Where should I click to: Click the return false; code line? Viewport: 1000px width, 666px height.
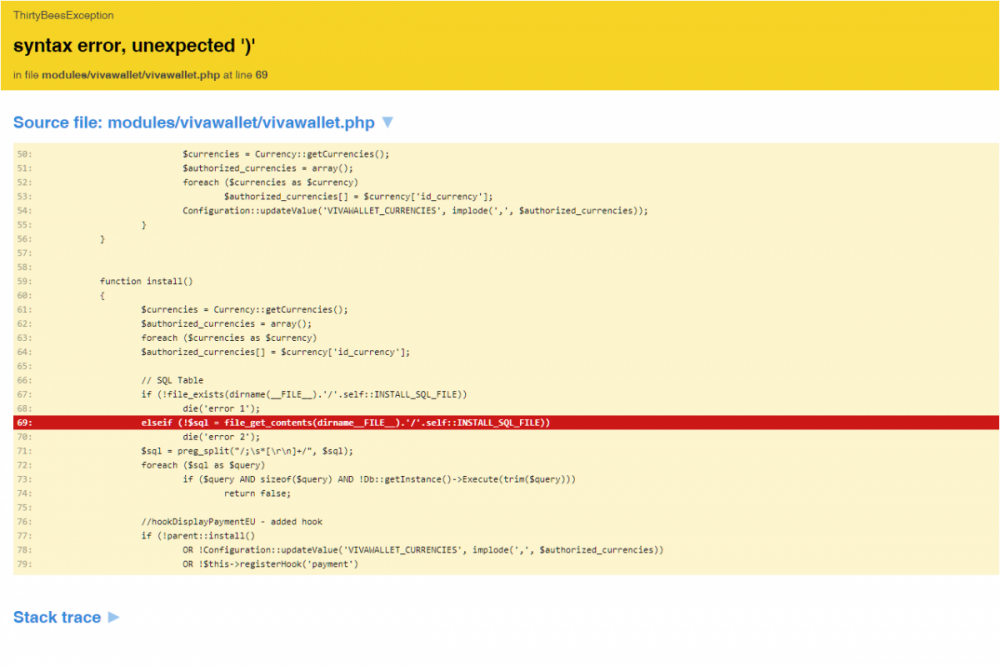[257, 493]
